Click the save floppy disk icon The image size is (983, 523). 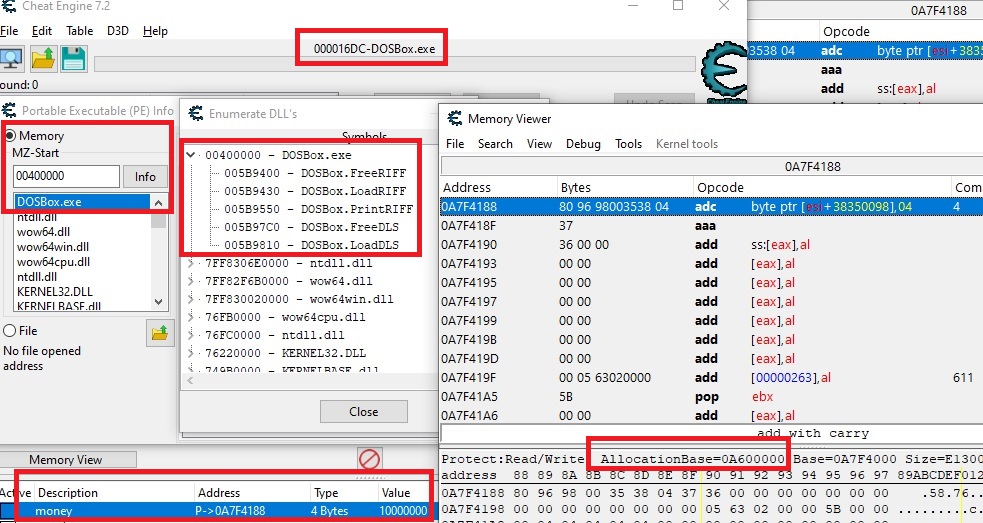click(72, 59)
